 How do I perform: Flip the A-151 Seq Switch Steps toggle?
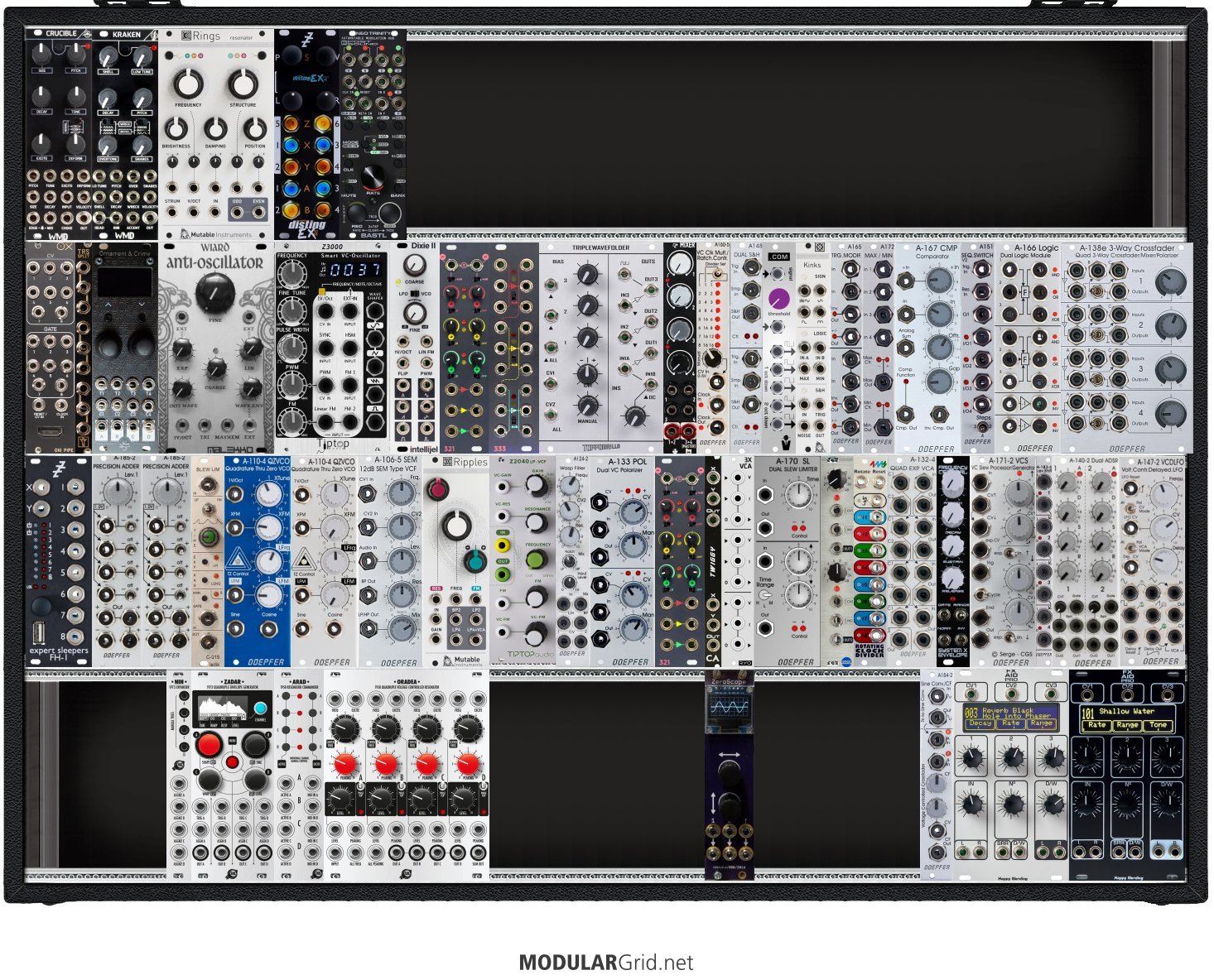pos(984,429)
